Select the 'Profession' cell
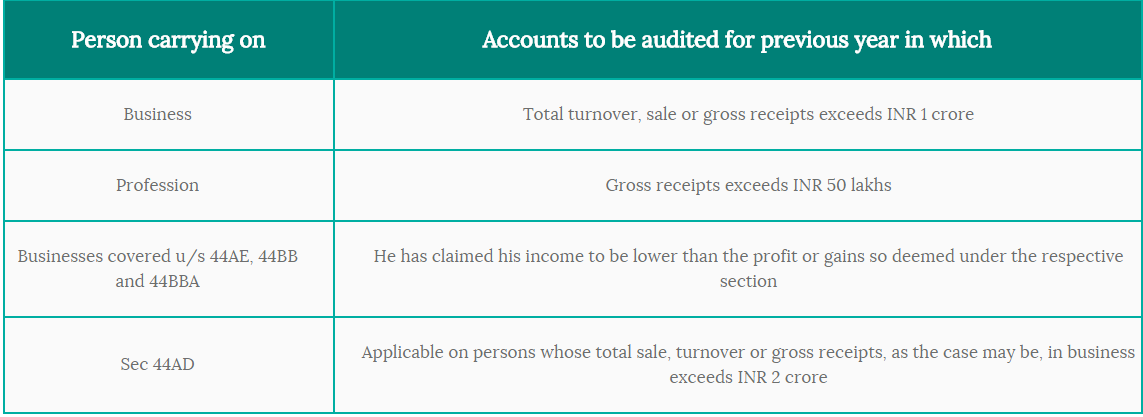The width and height of the screenshot is (1143, 417). 168,185
